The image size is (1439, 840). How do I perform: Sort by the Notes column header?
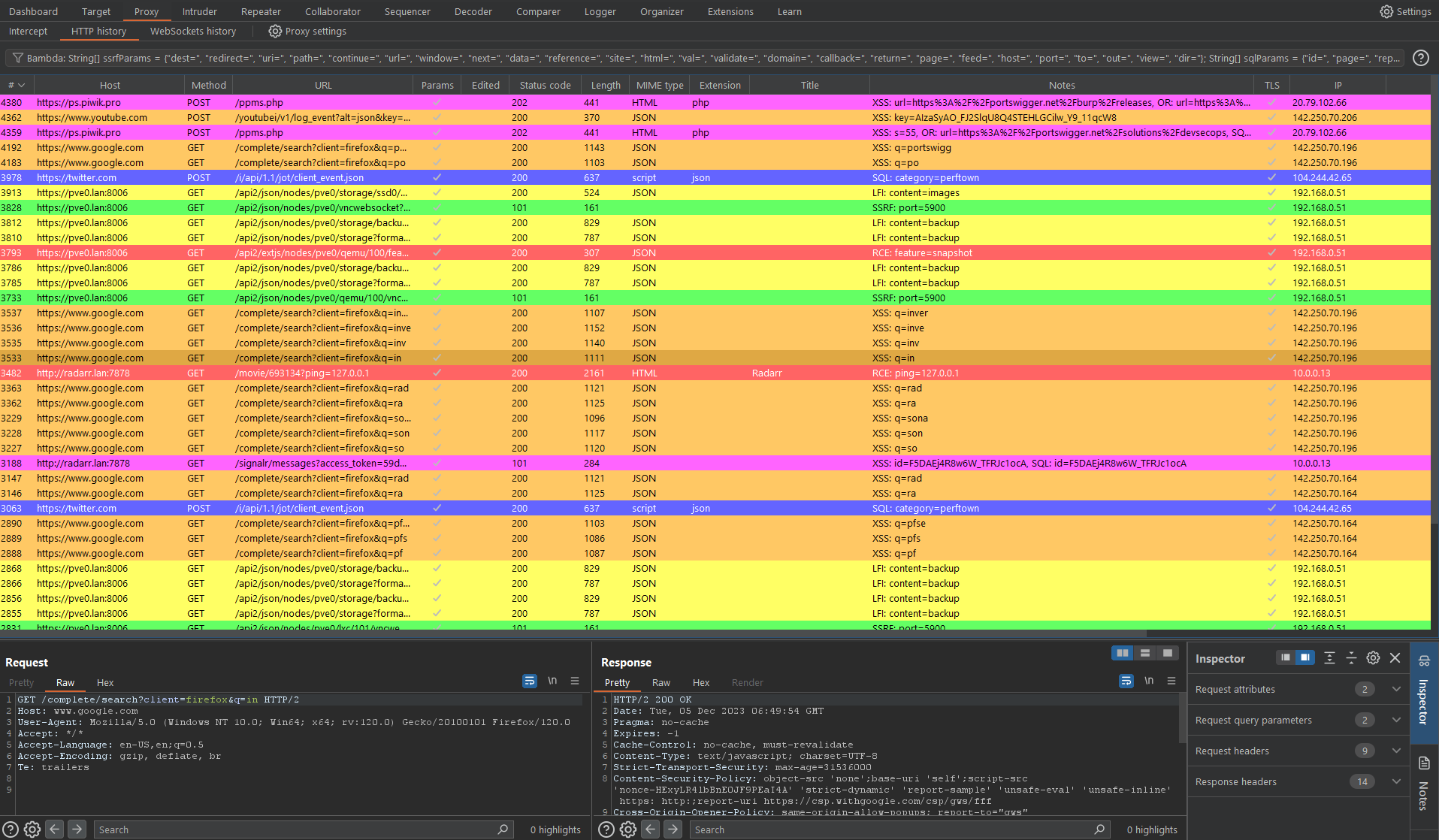[x=1061, y=85]
